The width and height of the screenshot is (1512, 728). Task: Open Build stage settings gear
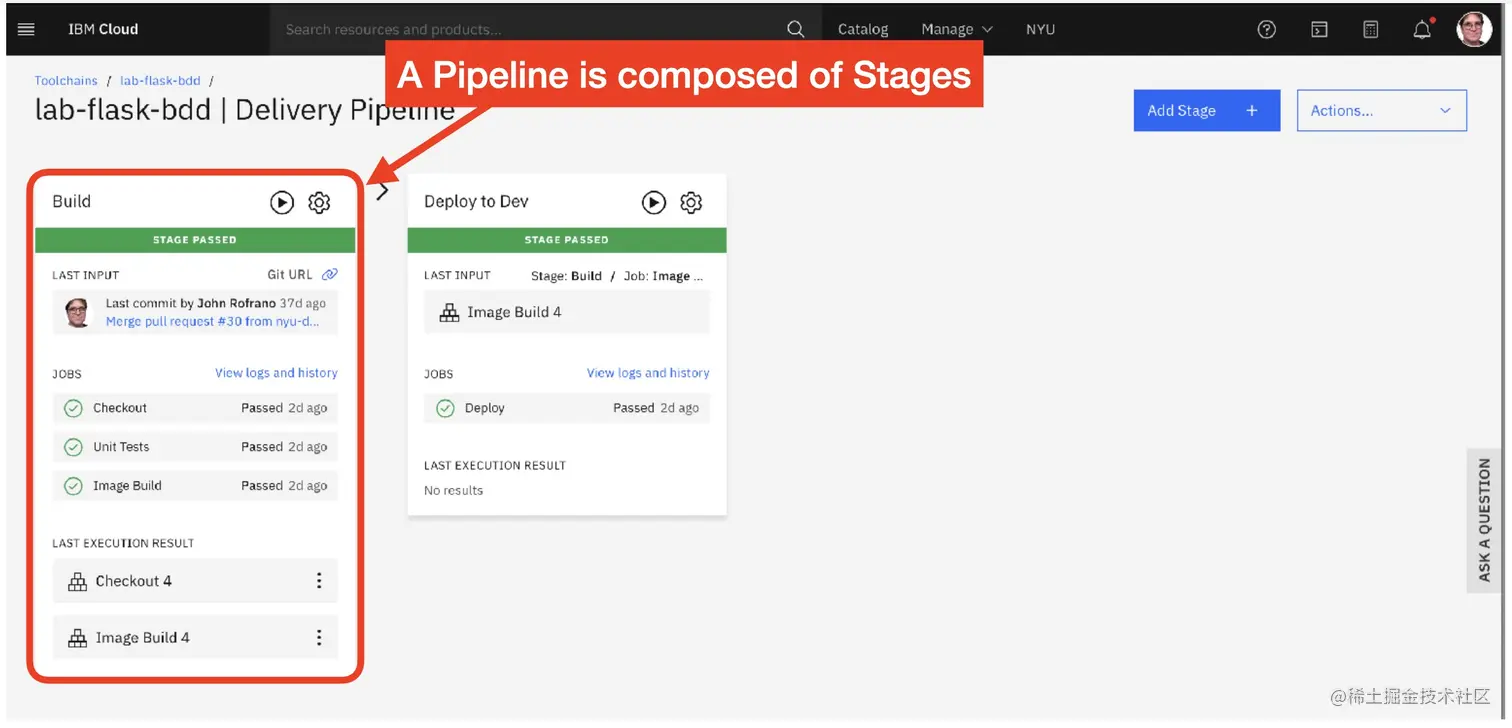point(319,202)
